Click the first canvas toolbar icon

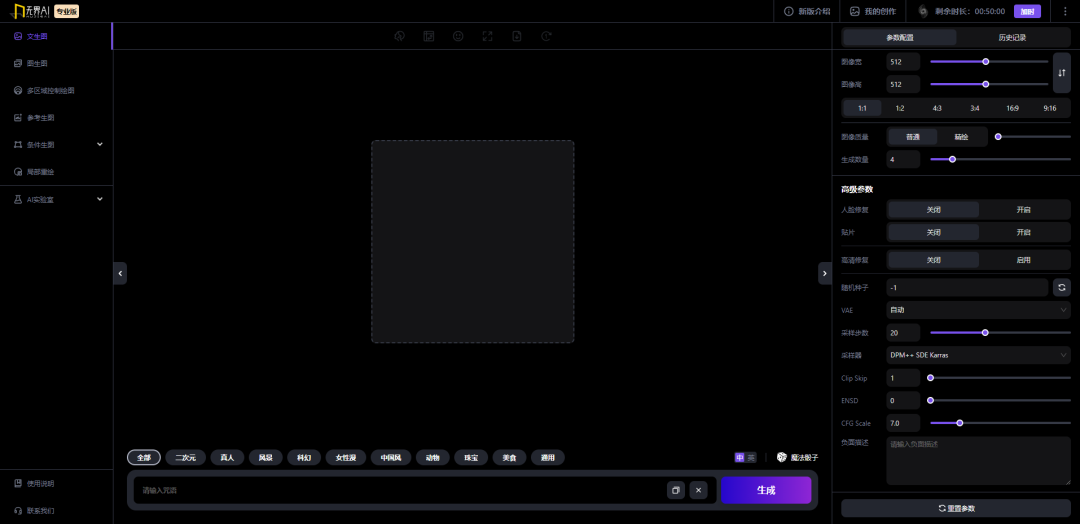pos(399,36)
